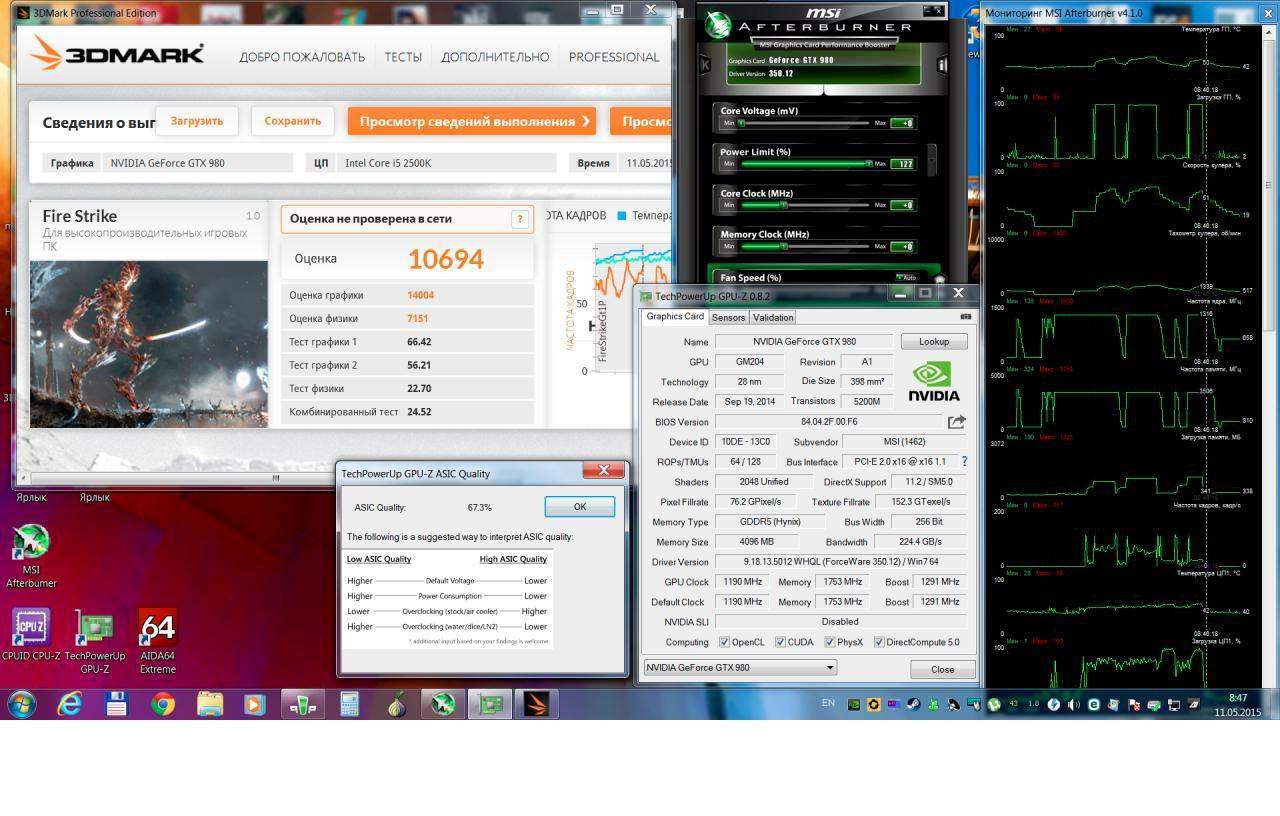Open the Windows Start menu
The width and height of the screenshot is (1280, 816).
pyautogui.click(x=21, y=704)
